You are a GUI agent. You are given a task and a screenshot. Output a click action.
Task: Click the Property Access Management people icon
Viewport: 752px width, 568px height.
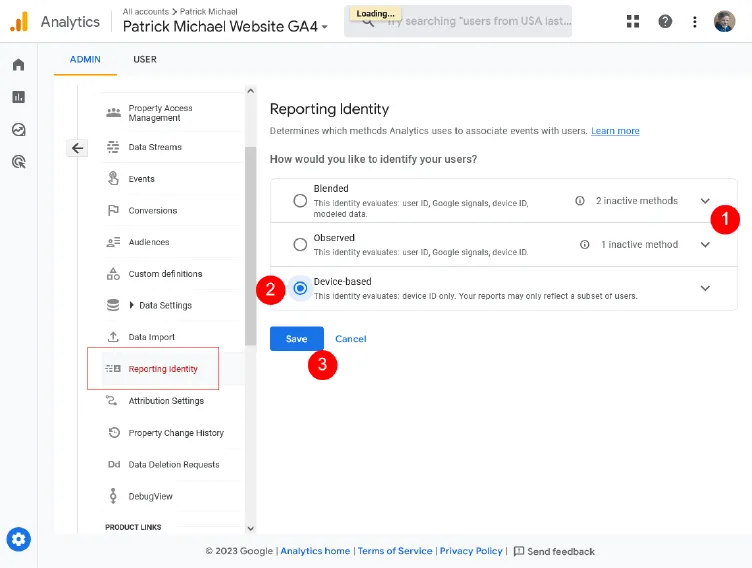coord(113,113)
